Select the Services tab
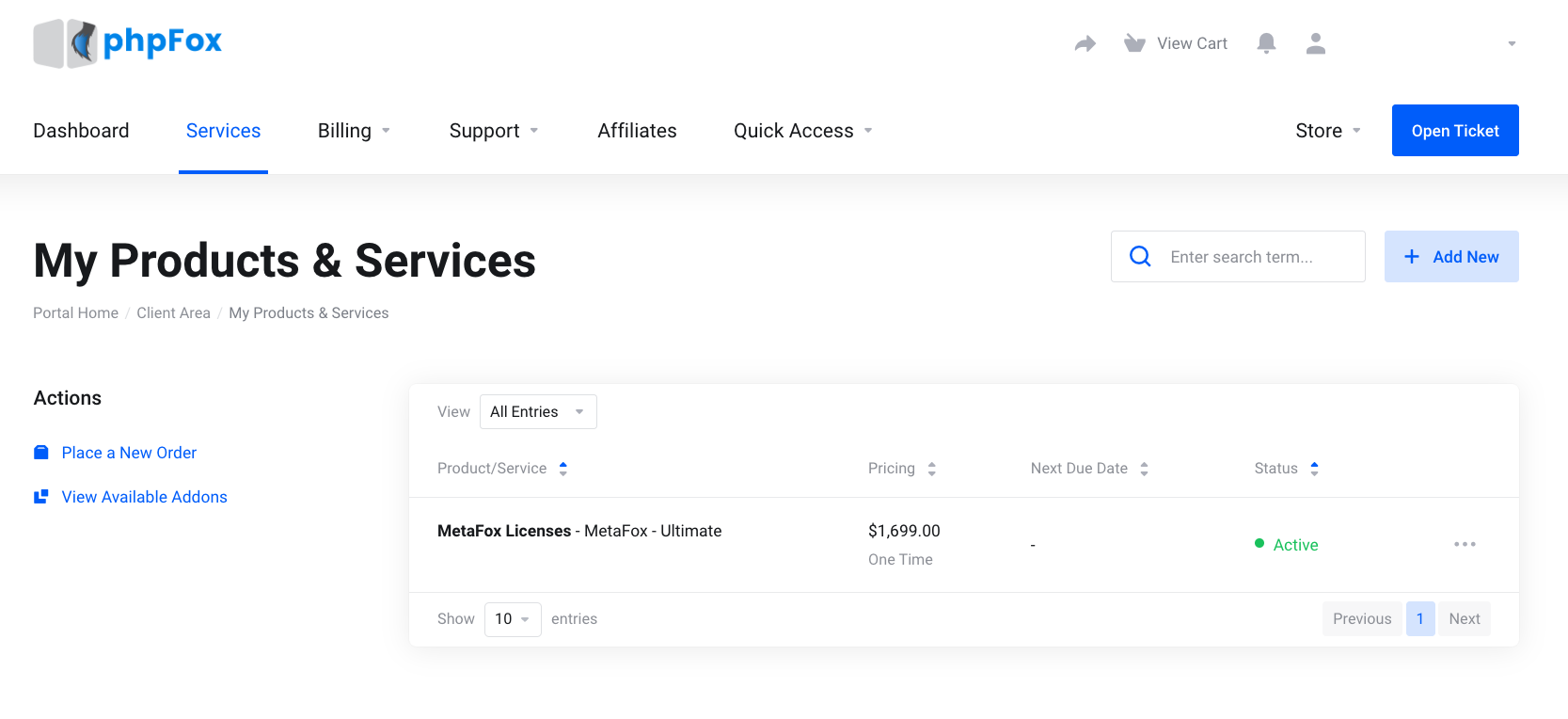The image size is (1568, 719). 223,131
